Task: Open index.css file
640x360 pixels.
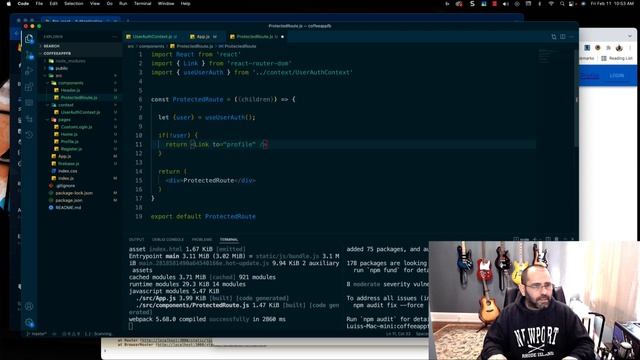Action: [67, 171]
